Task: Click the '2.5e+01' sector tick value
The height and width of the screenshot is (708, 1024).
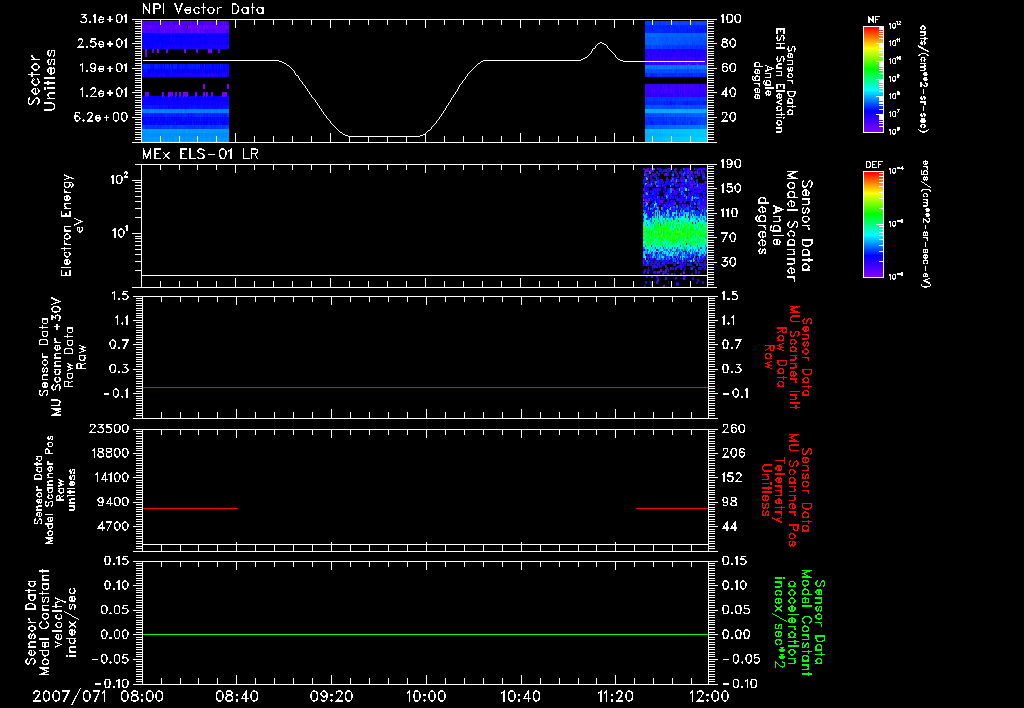Action: (103, 43)
